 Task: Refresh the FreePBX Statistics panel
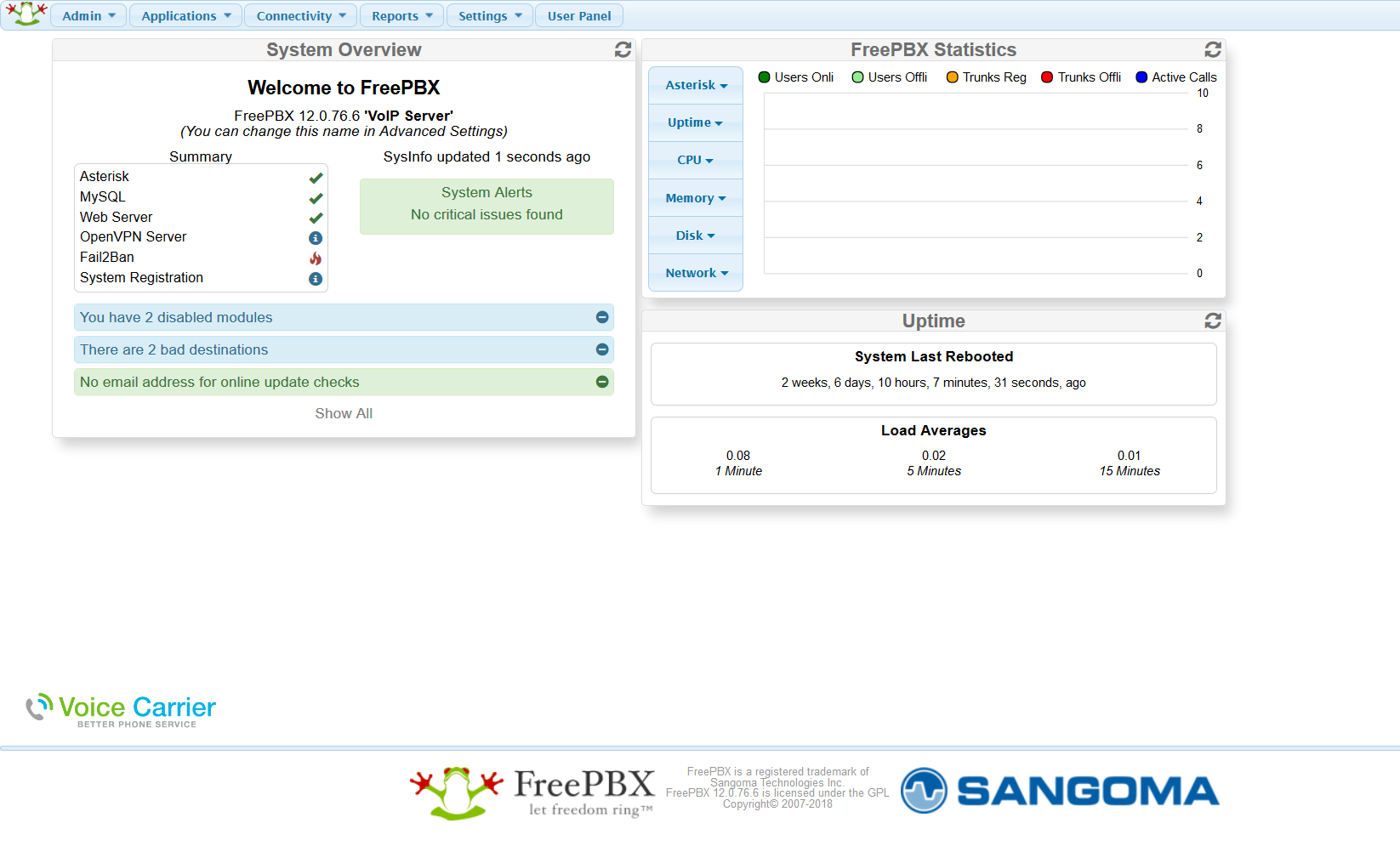pos(1213,50)
